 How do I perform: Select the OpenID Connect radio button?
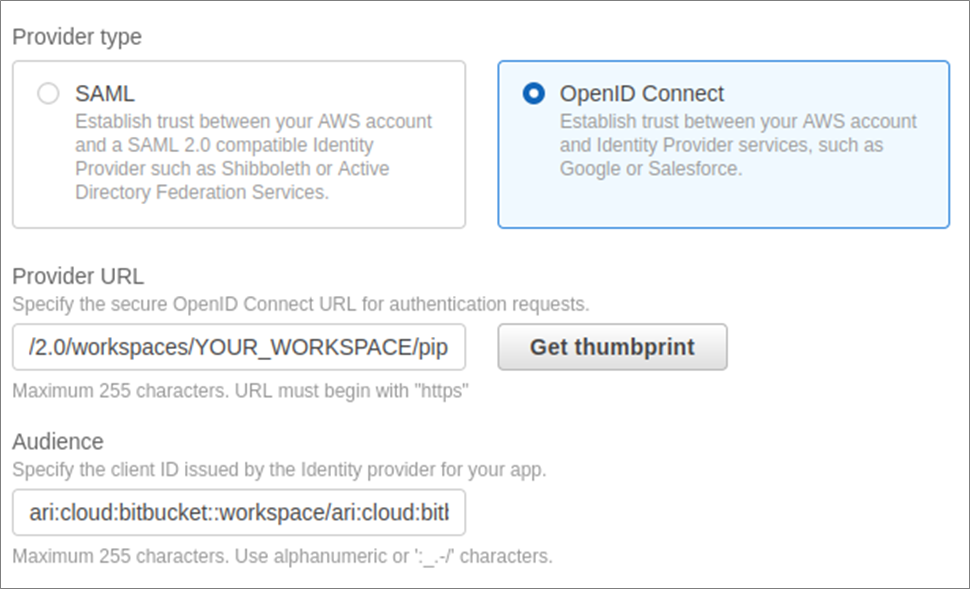pyautogui.click(x=533, y=94)
